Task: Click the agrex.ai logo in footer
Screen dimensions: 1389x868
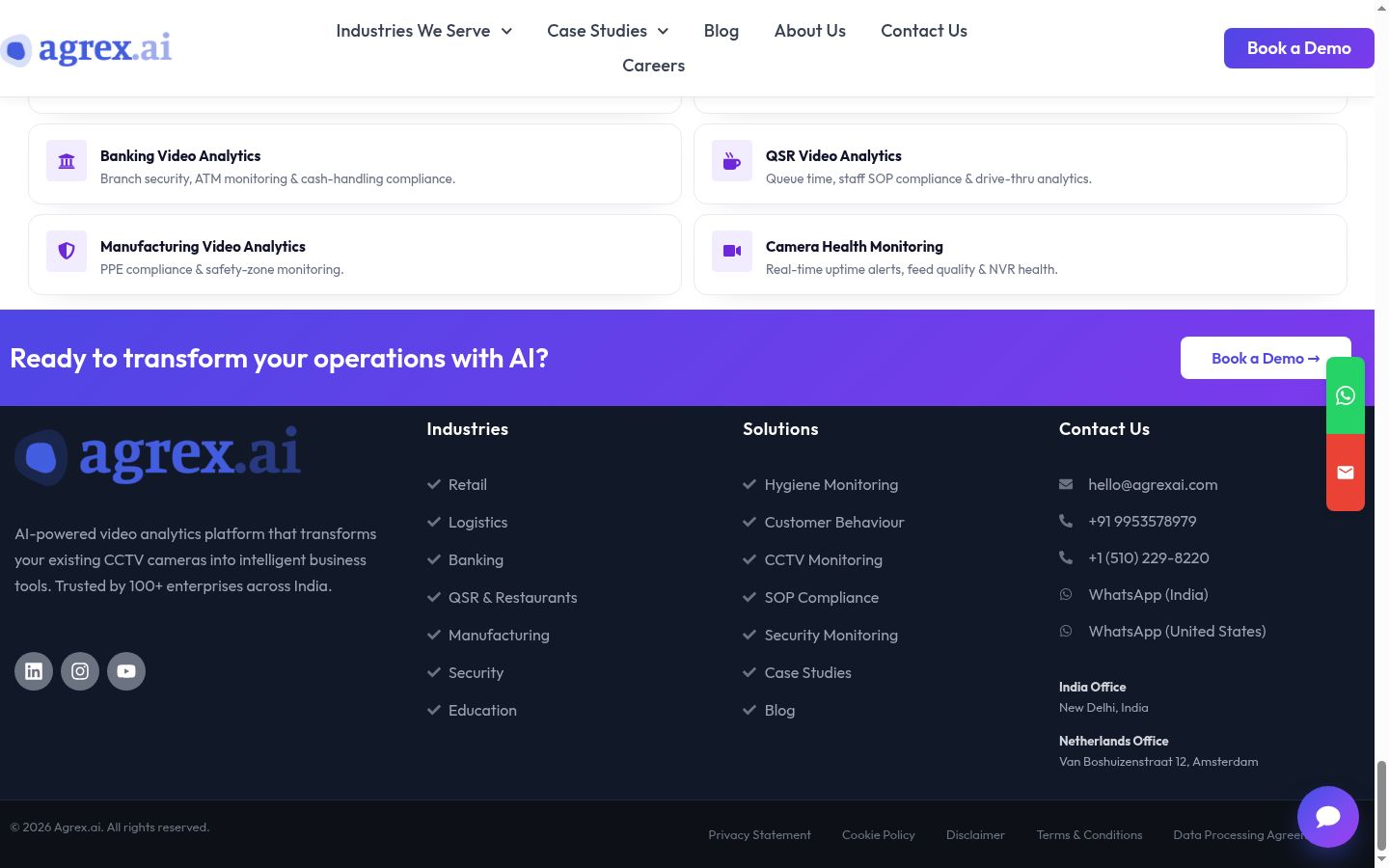Action: (x=157, y=455)
